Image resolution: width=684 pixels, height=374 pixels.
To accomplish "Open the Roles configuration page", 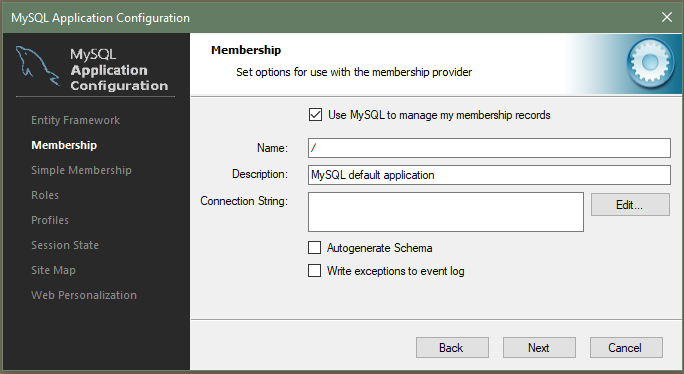I will pyautogui.click(x=45, y=195).
